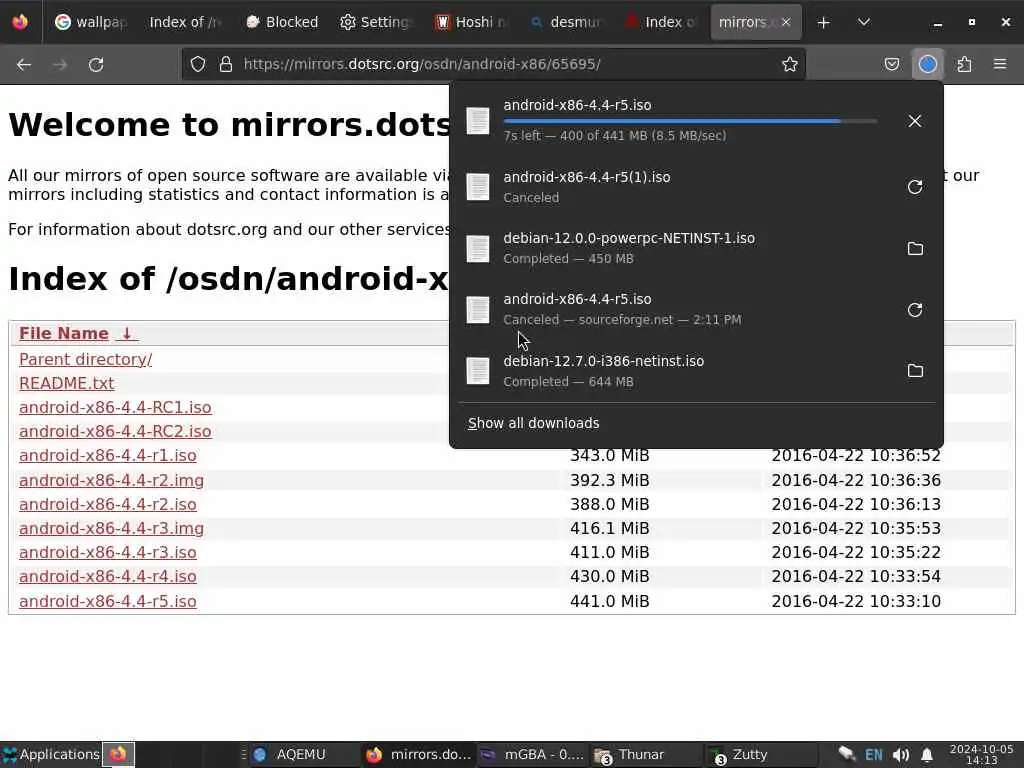Switch to the mGBA window
Image resolution: width=1024 pixels, height=768 pixels.
[x=532, y=754]
